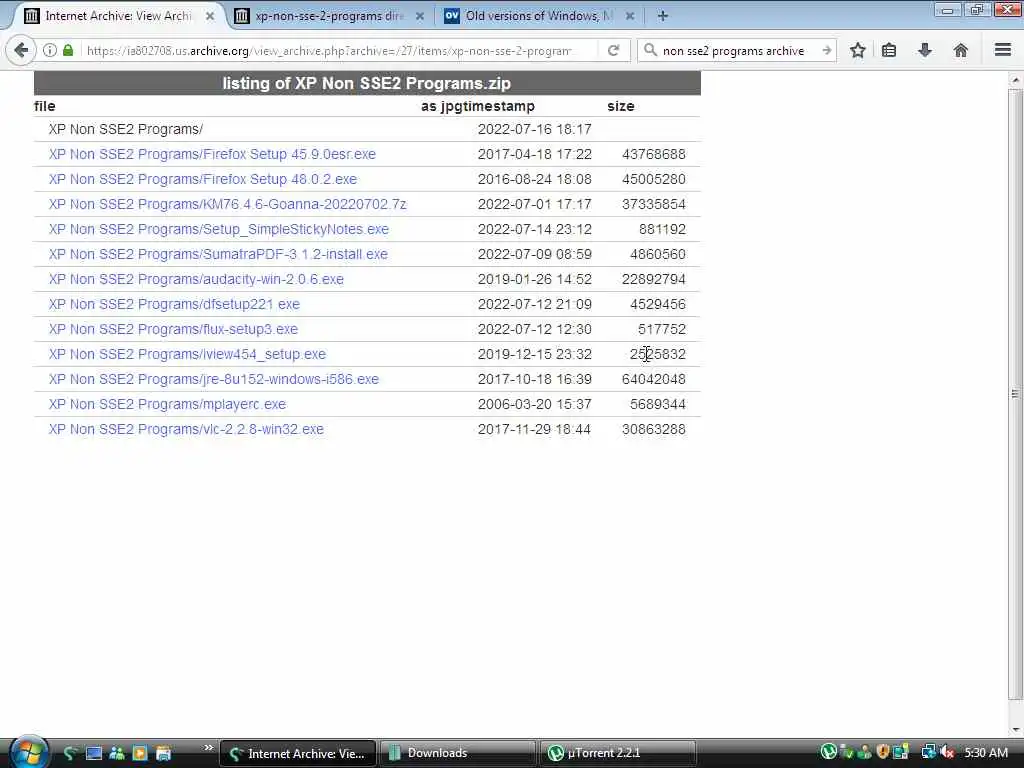Open media player quick launch icon
This screenshot has width=1024, height=768.
coord(140,753)
